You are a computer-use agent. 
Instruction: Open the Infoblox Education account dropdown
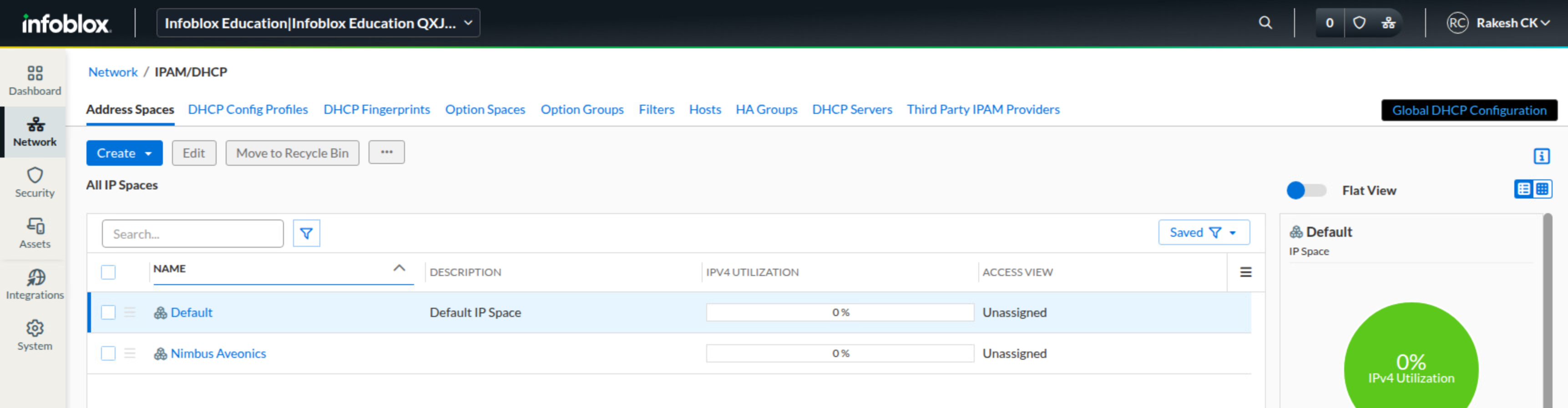[x=318, y=23]
